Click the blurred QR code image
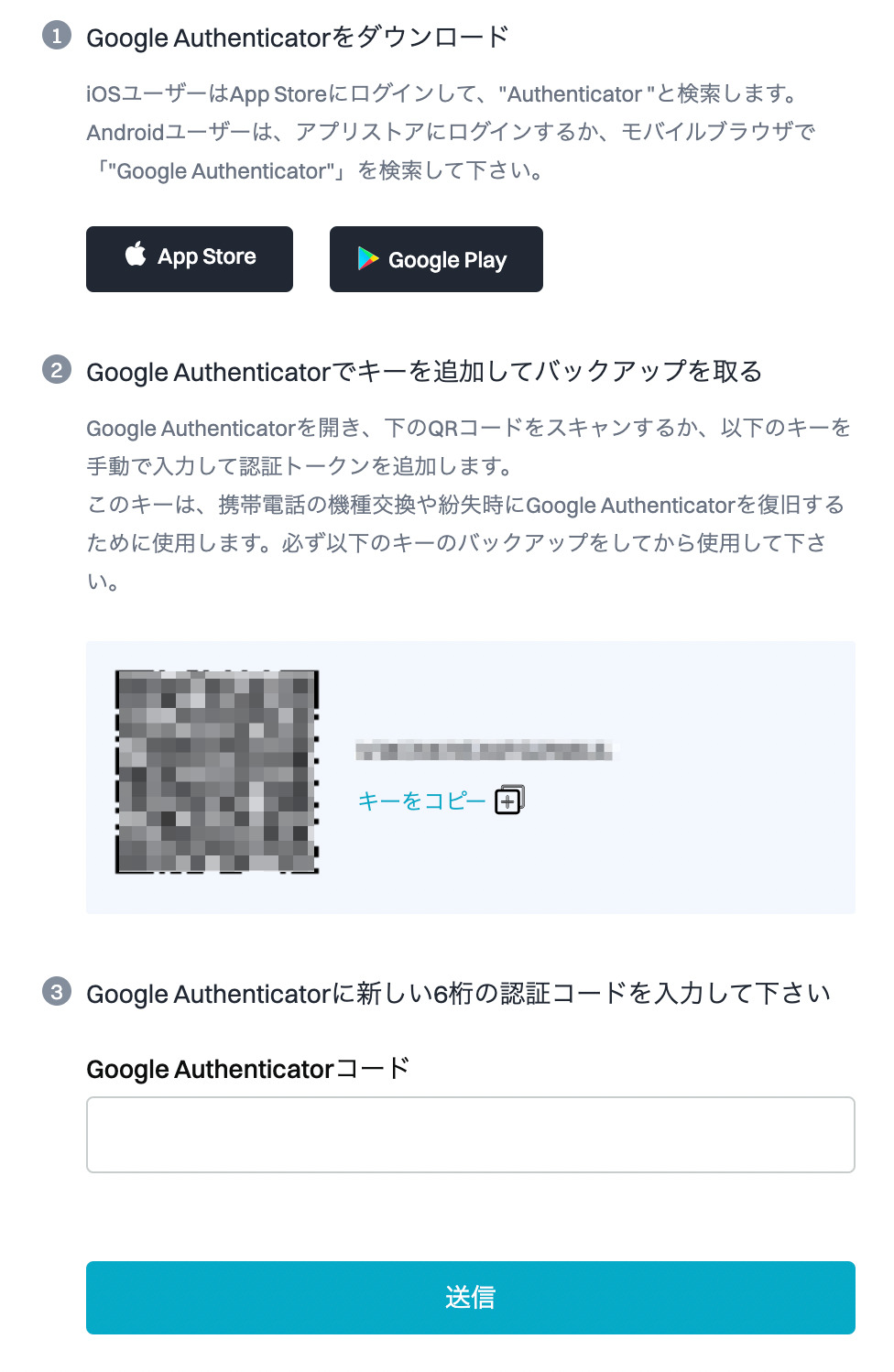Viewport: 894px width, 1372px height. pos(217,771)
